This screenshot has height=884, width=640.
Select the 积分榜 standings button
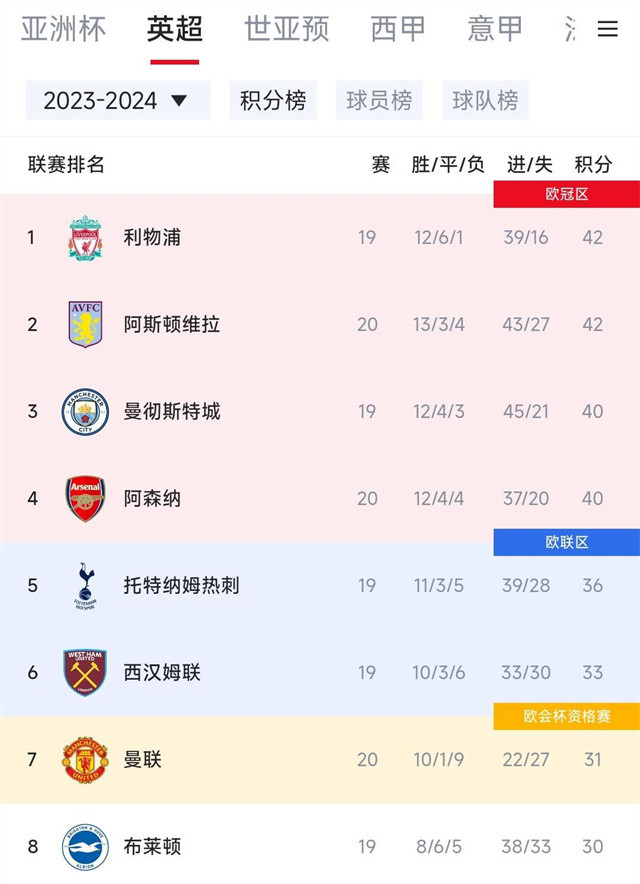tap(273, 101)
